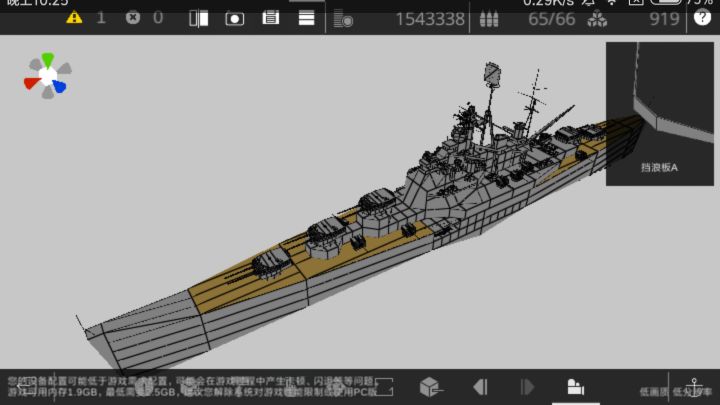Click the parts count cubes icon

point(597,19)
